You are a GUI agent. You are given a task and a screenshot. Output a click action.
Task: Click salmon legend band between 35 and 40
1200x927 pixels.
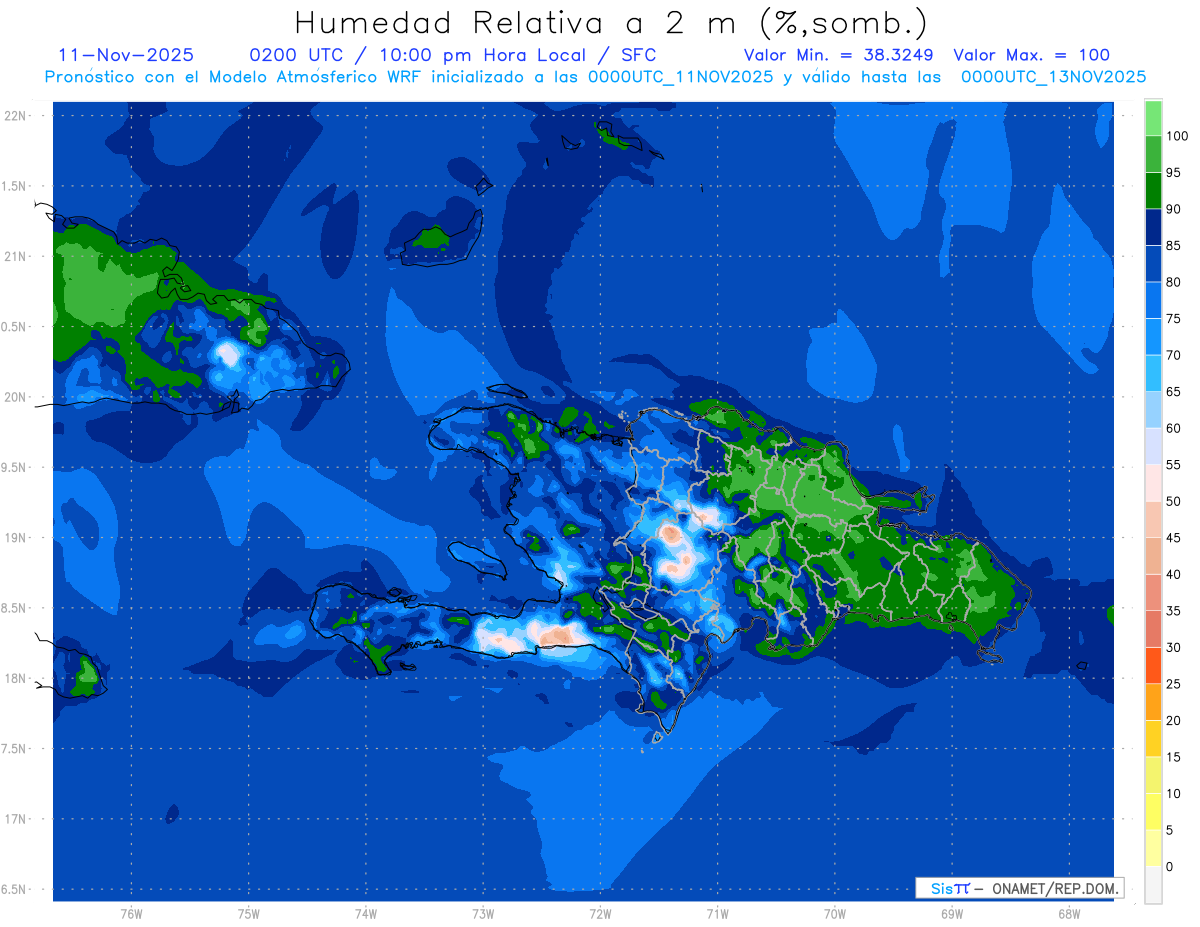click(x=1153, y=593)
